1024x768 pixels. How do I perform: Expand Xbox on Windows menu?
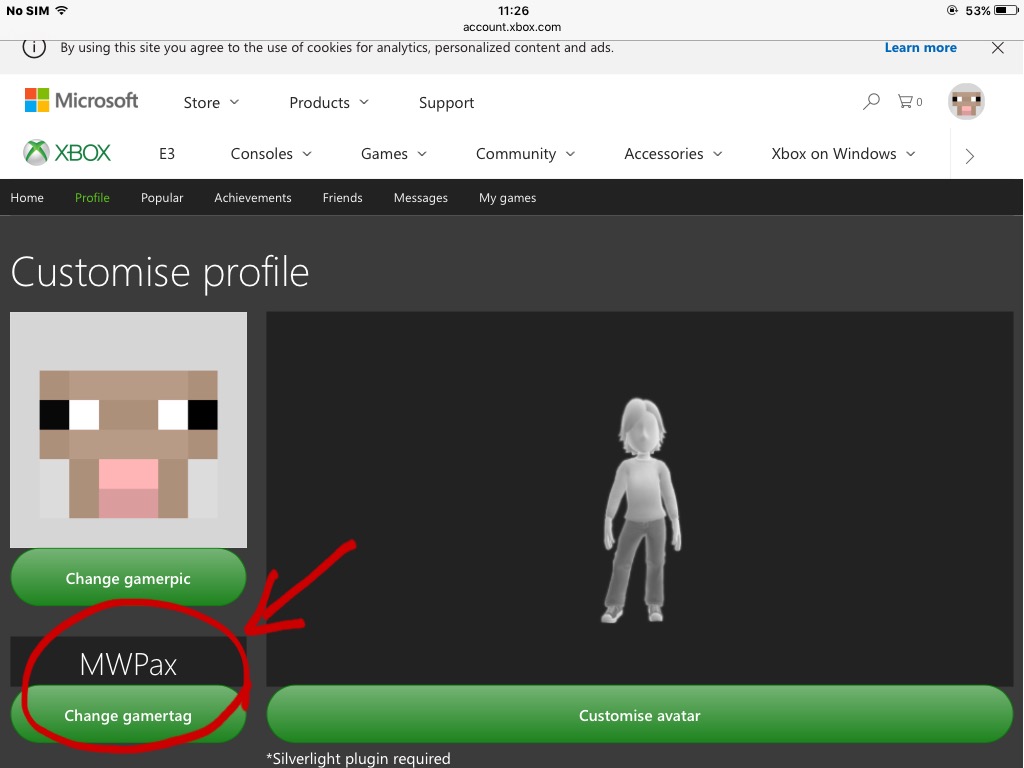pos(843,153)
